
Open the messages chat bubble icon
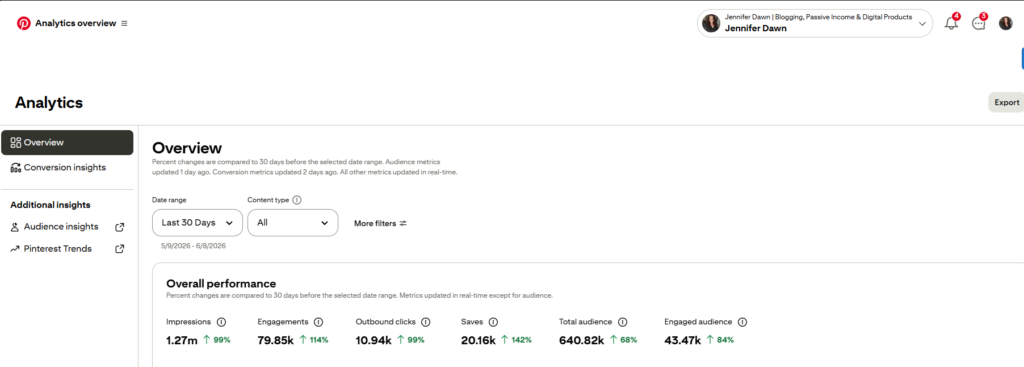pyautogui.click(x=978, y=24)
